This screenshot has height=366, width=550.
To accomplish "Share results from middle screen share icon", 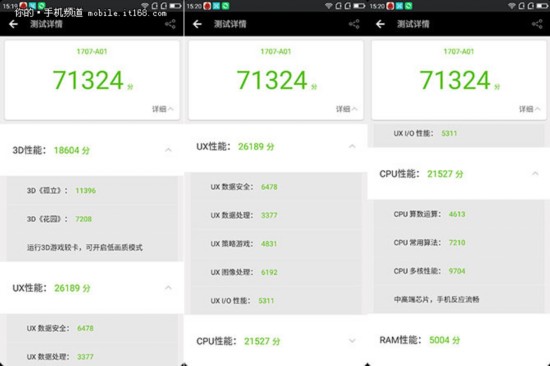I will [354, 24].
